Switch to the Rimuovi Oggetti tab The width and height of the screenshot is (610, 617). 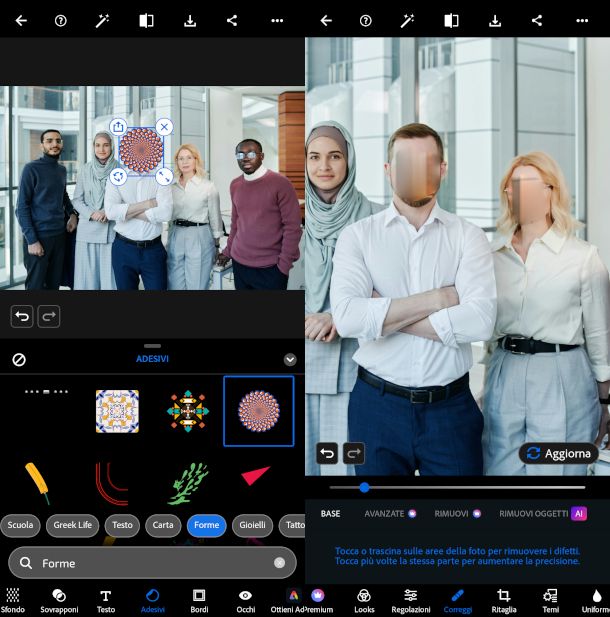(x=540, y=513)
